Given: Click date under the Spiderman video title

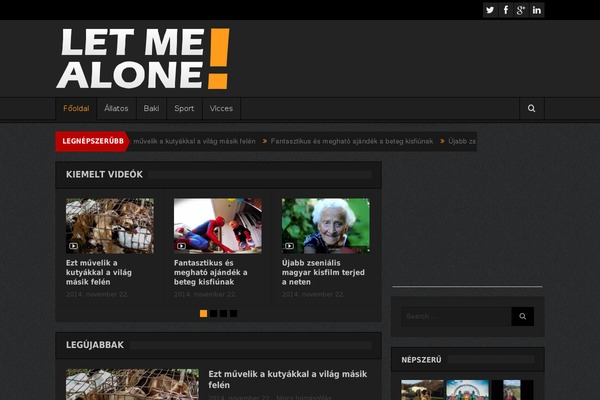Looking at the screenshot, I should coord(205,294).
